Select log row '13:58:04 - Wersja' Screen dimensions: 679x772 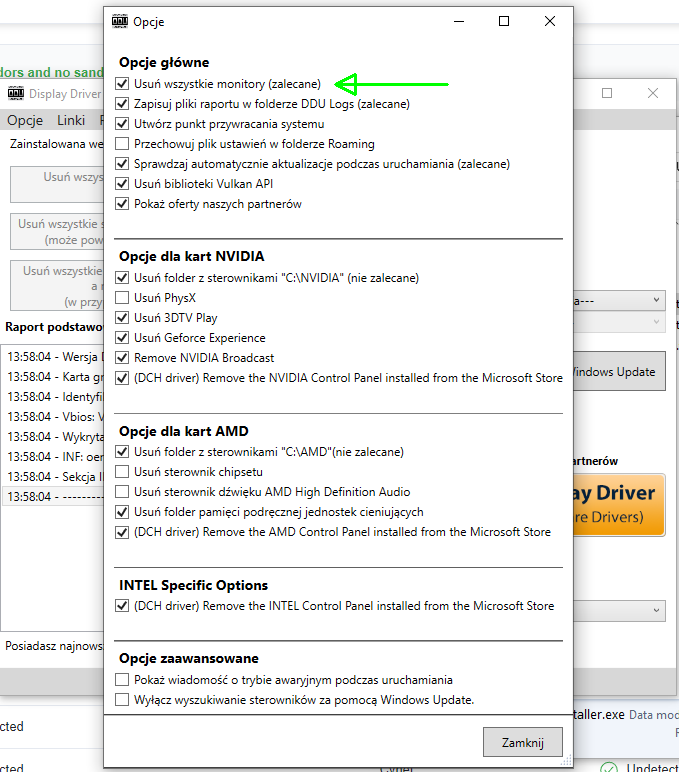[53, 356]
